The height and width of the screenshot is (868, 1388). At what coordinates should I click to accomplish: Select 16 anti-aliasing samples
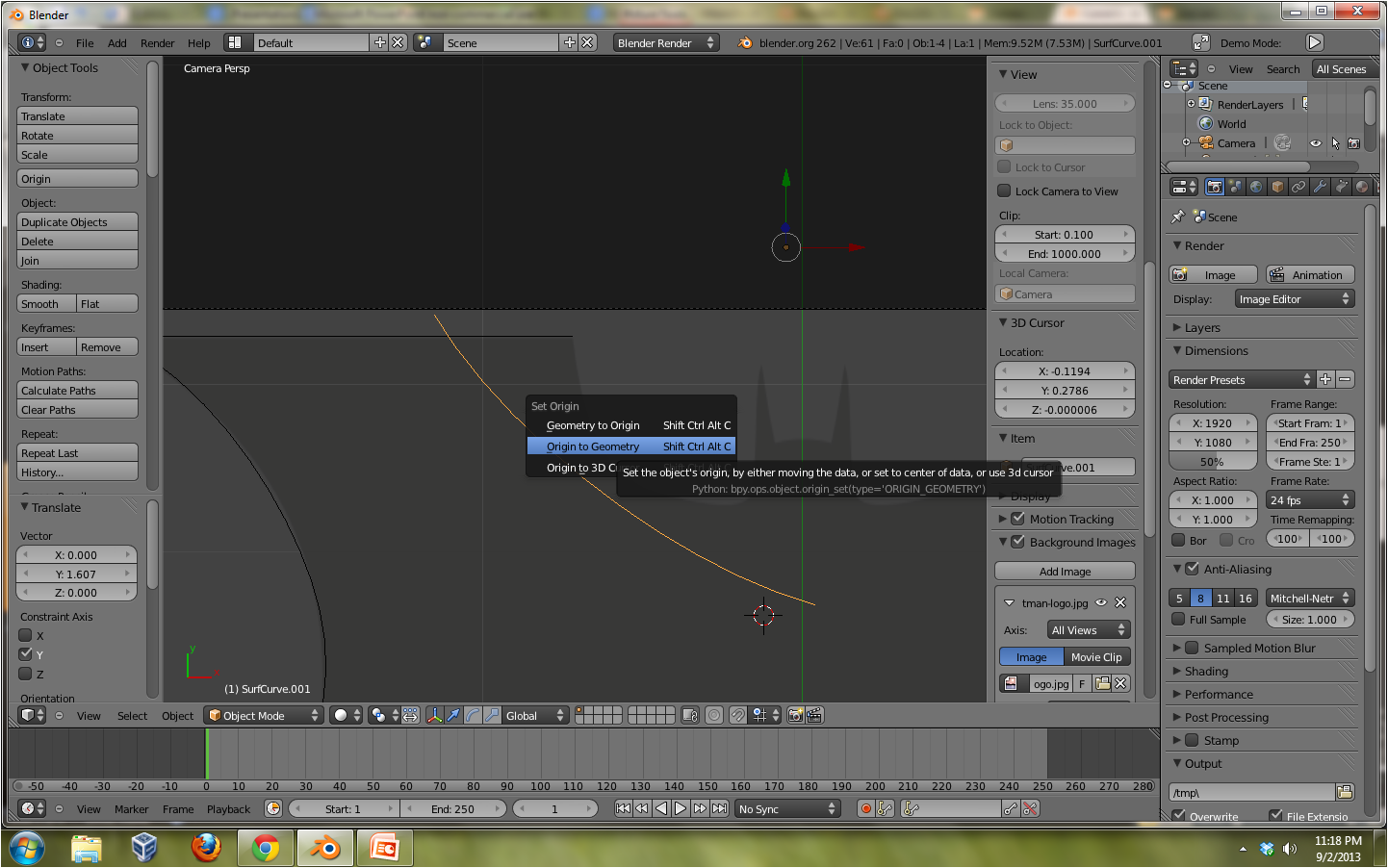click(1246, 598)
